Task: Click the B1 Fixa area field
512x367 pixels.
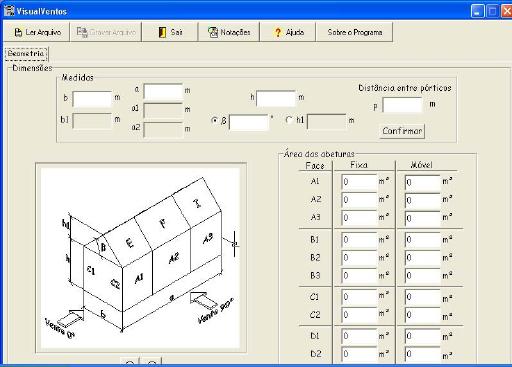Action: (359, 240)
